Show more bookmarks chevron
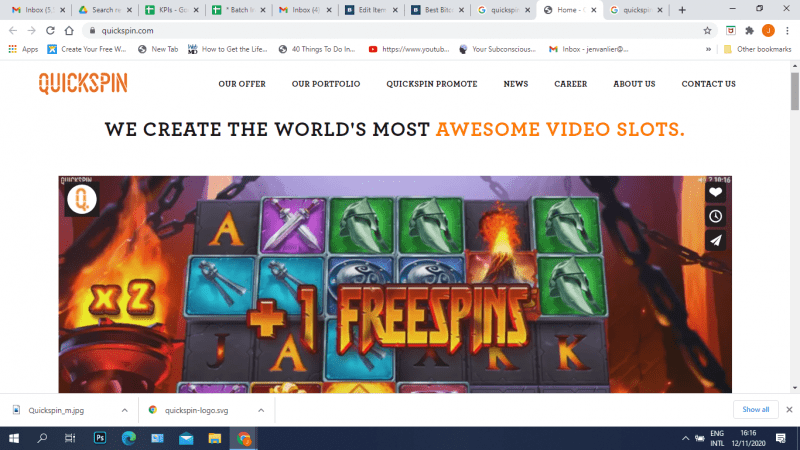 [708, 49]
